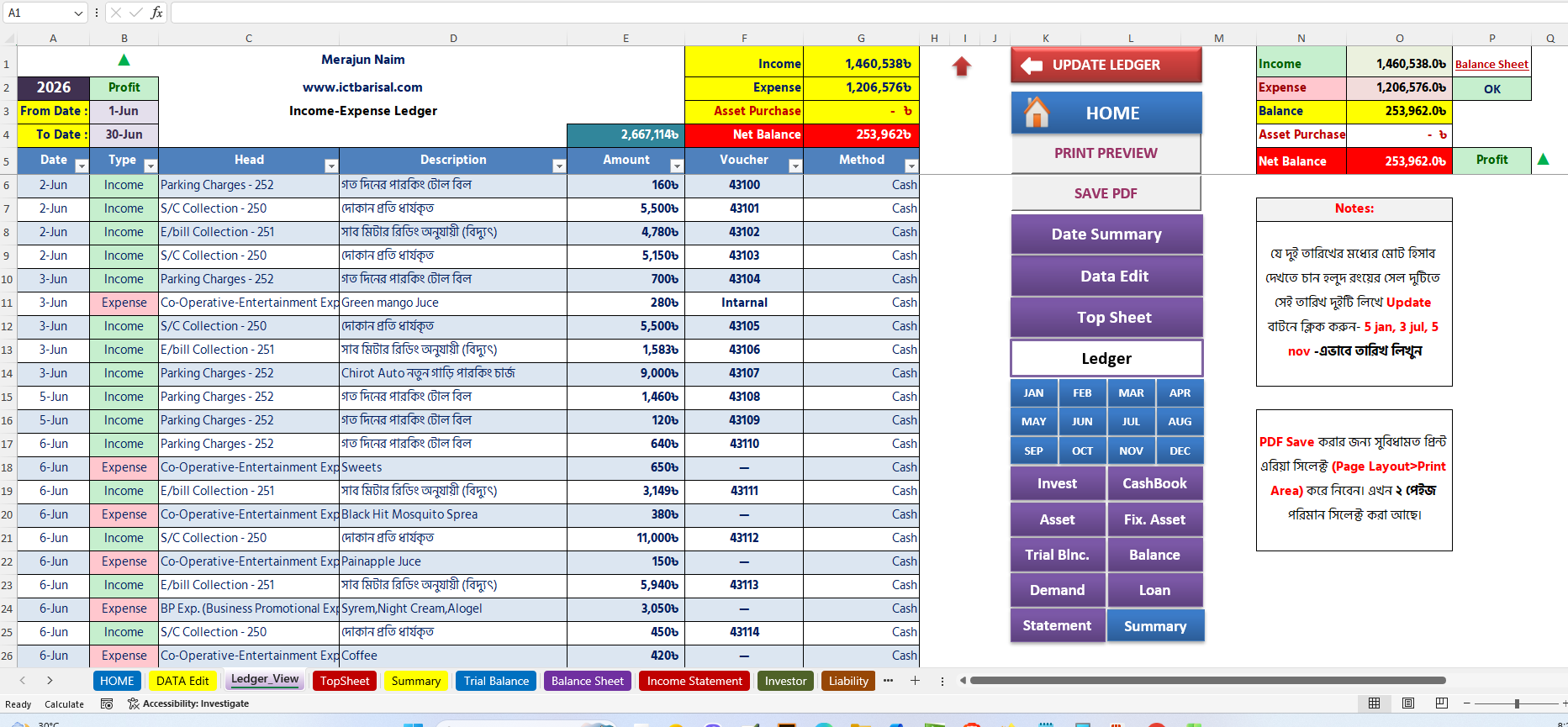This screenshot has width=1568, height=727.
Task: Click zoom out minus icon
Action: click(1467, 703)
